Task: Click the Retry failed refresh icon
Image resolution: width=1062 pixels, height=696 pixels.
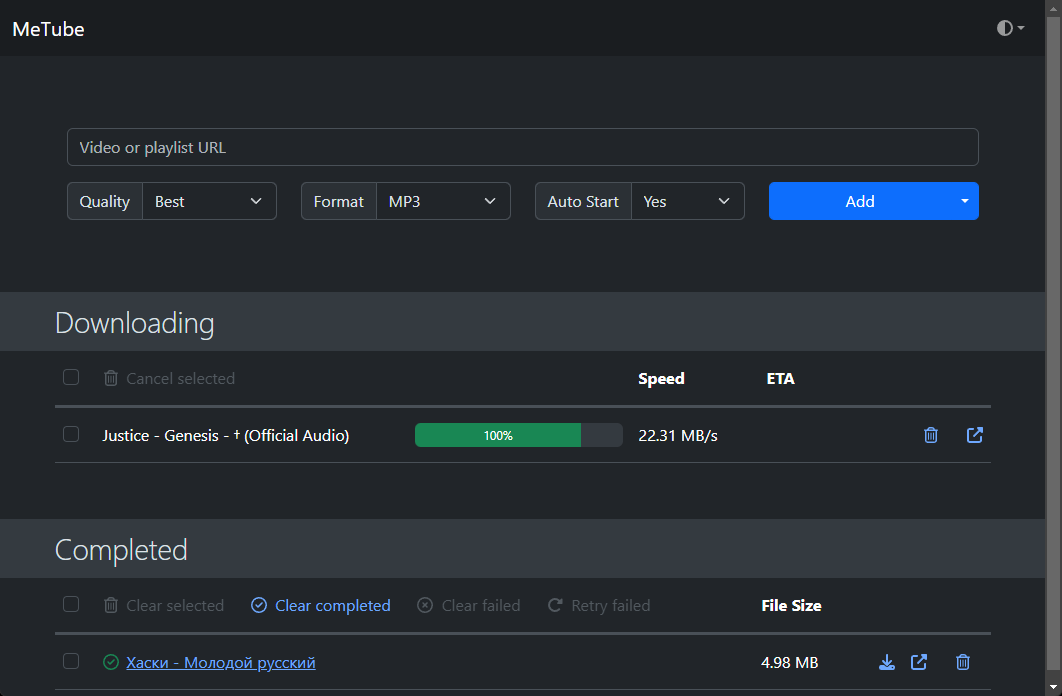Action: [x=556, y=605]
